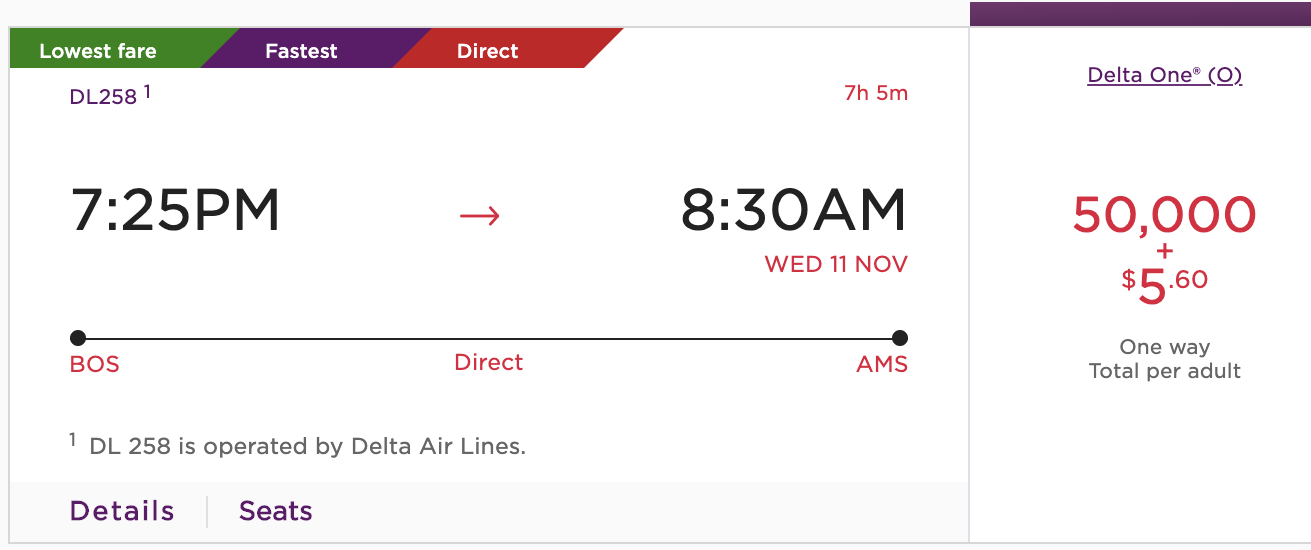
Task: Click the 7h 5m flight duration
Action: tap(876, 94)
